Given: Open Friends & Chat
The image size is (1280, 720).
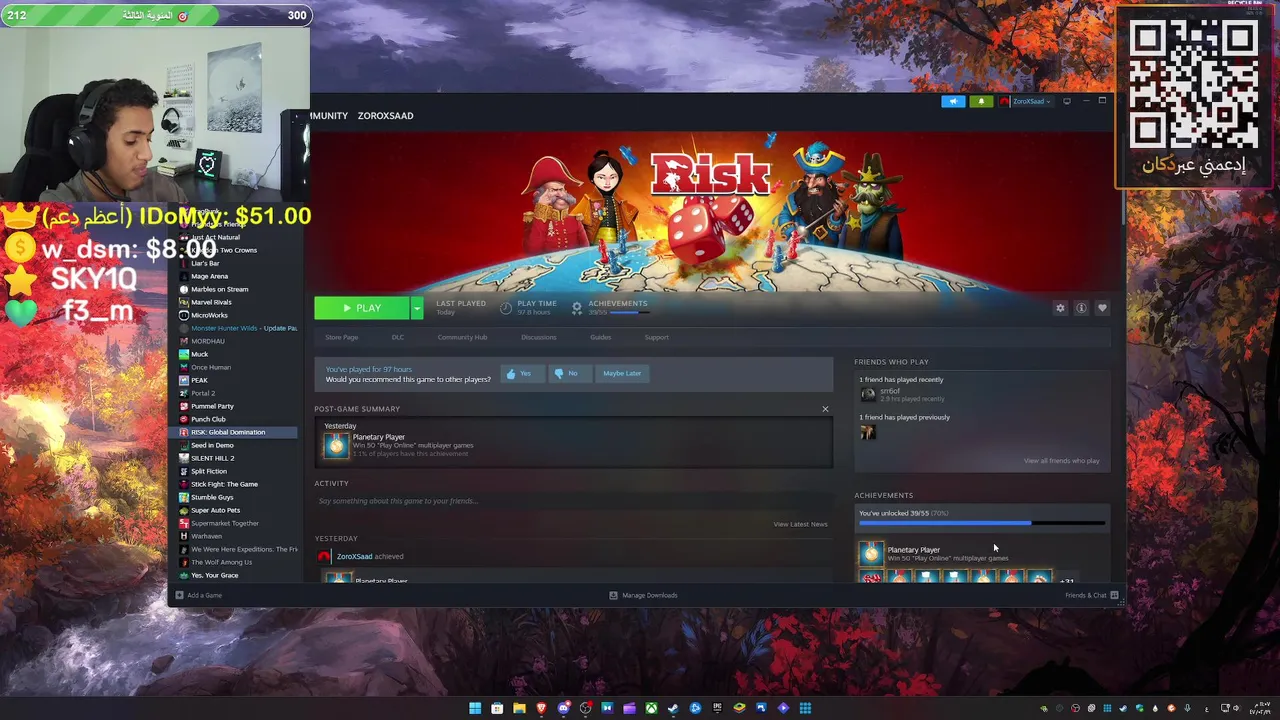Looking at the screenshot, I should click(1091, 595).
